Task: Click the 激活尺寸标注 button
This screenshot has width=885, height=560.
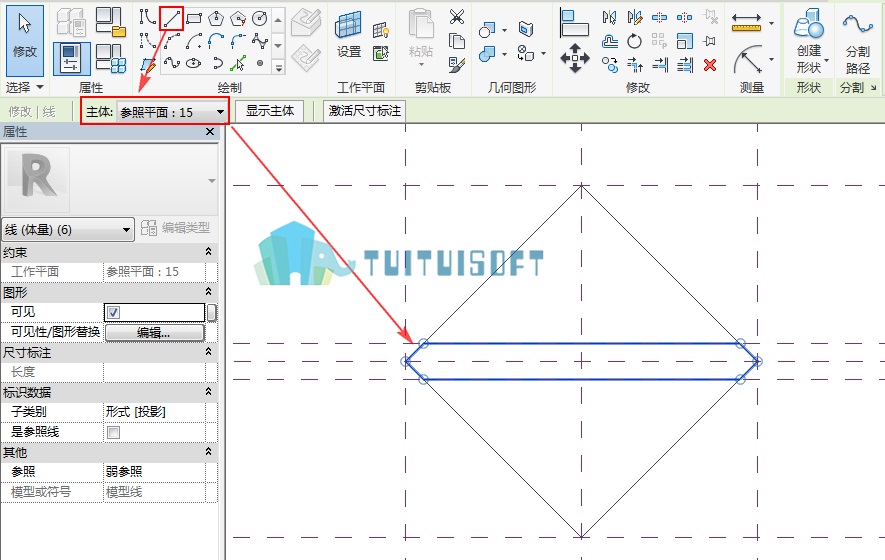Action: pyautogui.click(x=365, y=111)
